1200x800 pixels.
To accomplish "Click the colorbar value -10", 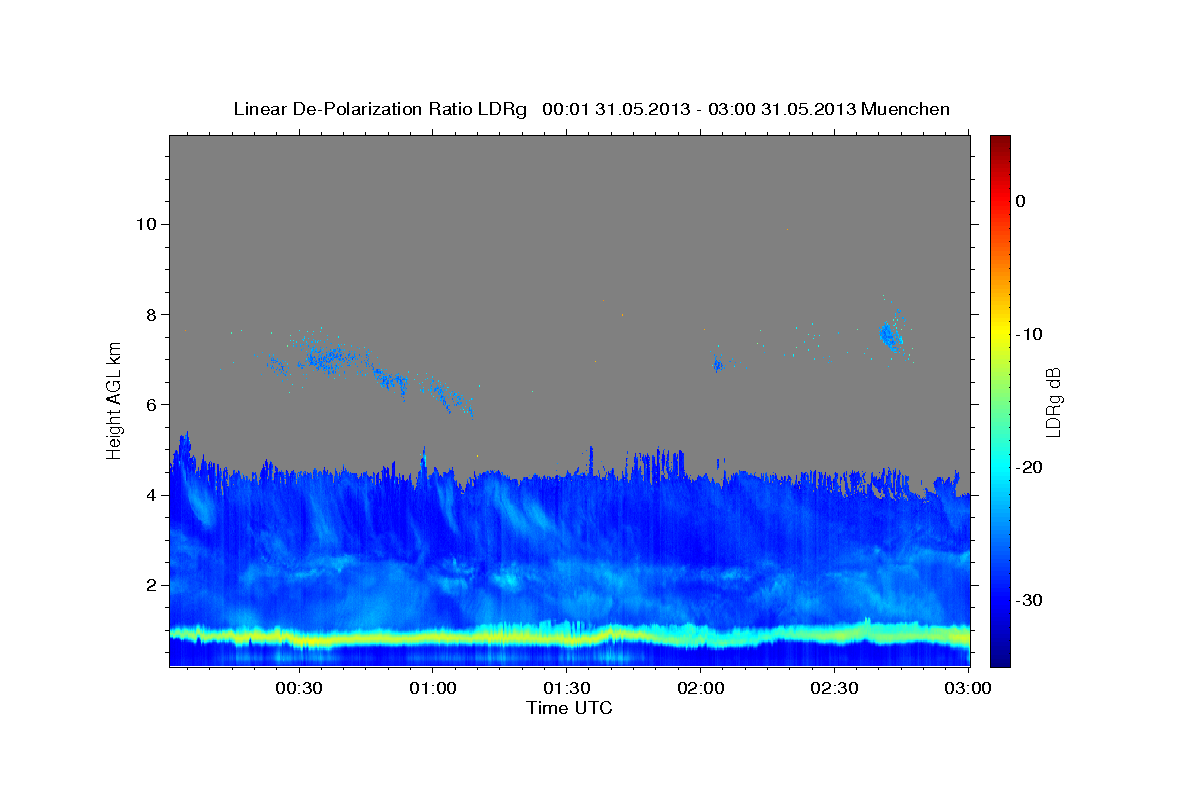I will (x=1030, y=334).
